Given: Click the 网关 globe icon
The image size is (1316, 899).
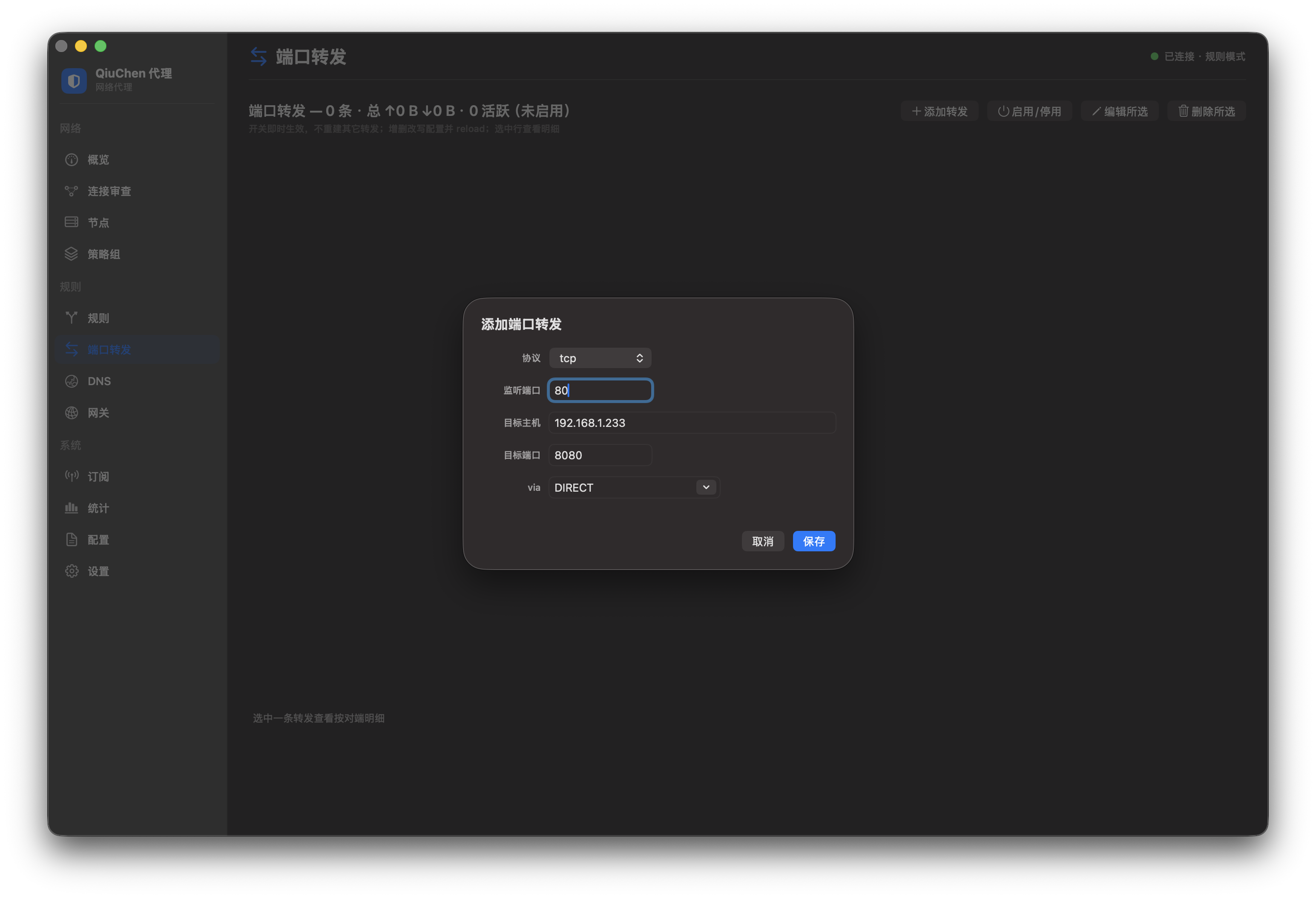Looking at the screenshot, I should 72,413.
